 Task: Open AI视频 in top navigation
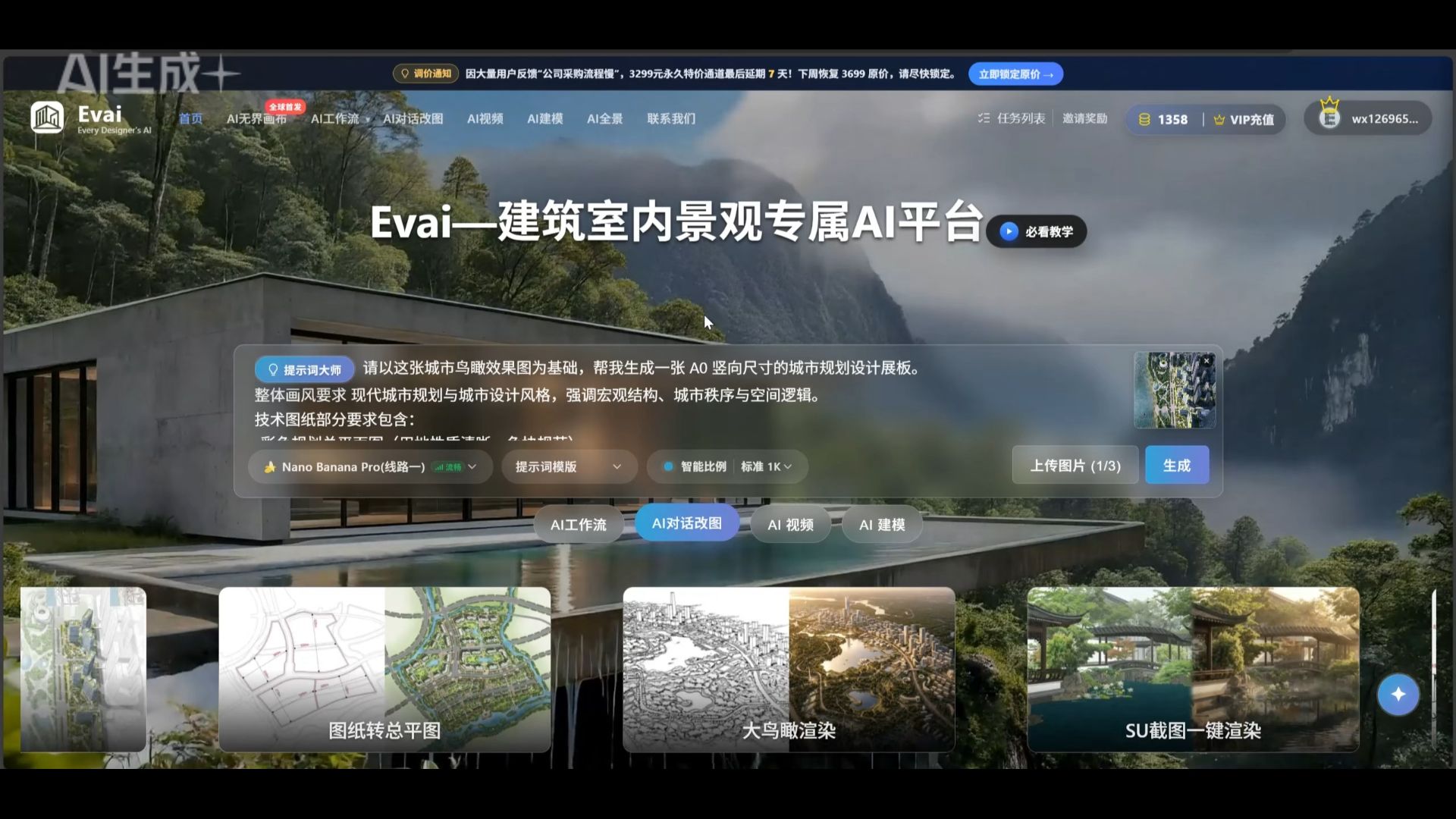tap(485, 119)
